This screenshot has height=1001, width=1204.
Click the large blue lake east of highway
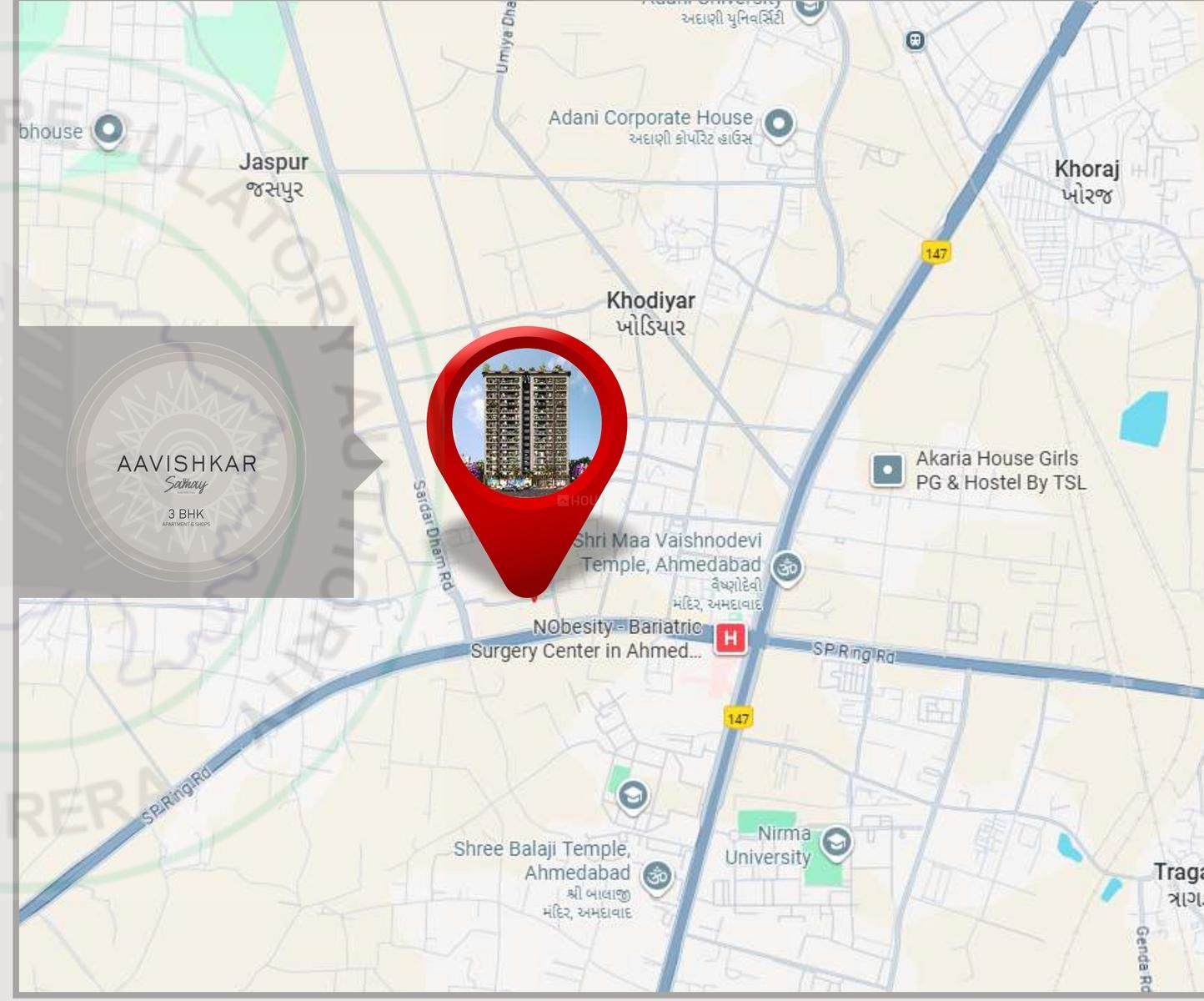point(1143,418)
